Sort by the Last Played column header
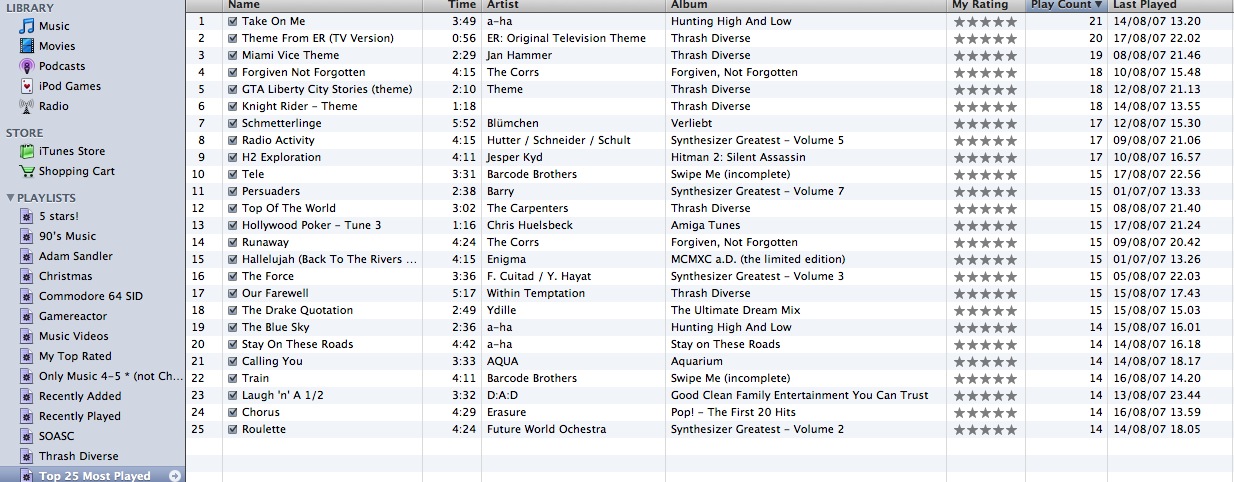1234x482 pixels. (x=1170, y=5)
